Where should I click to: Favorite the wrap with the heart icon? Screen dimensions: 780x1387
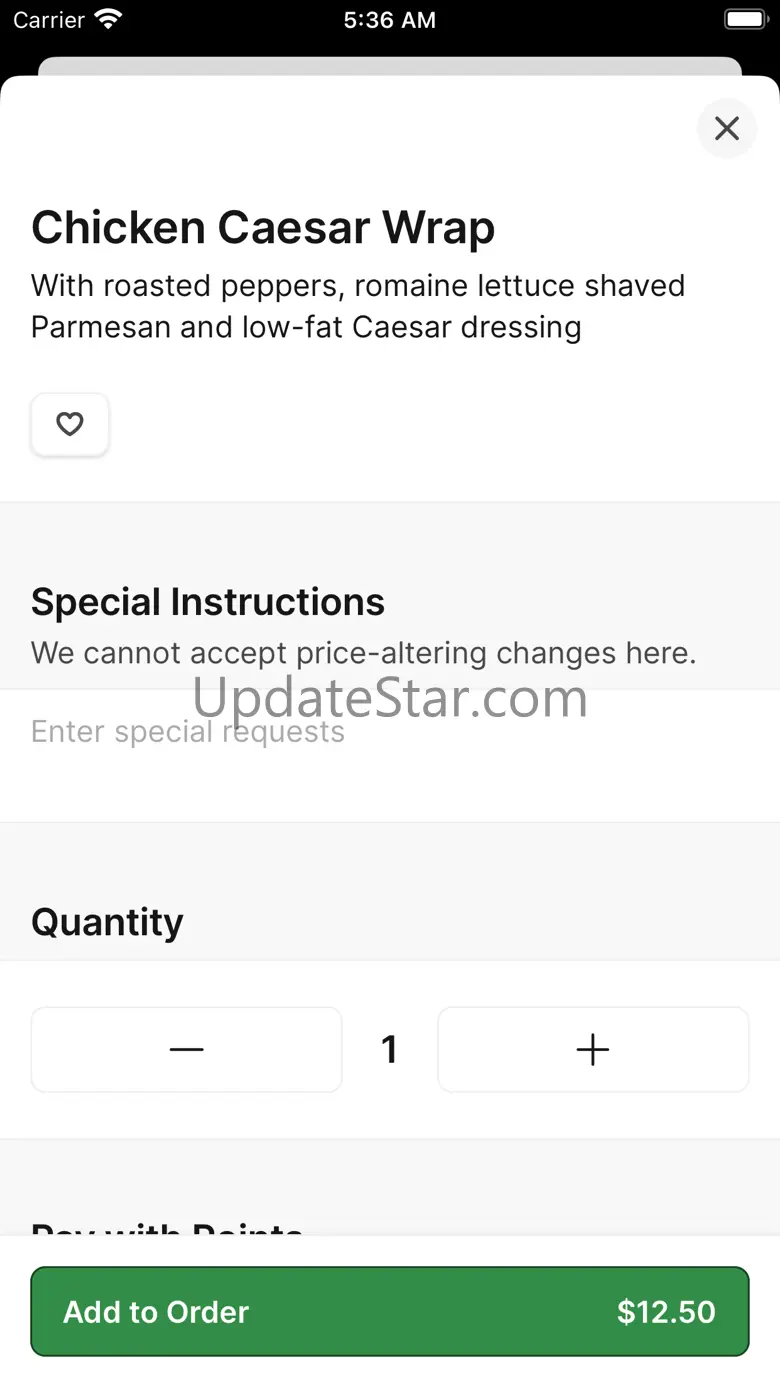[69, 425]
